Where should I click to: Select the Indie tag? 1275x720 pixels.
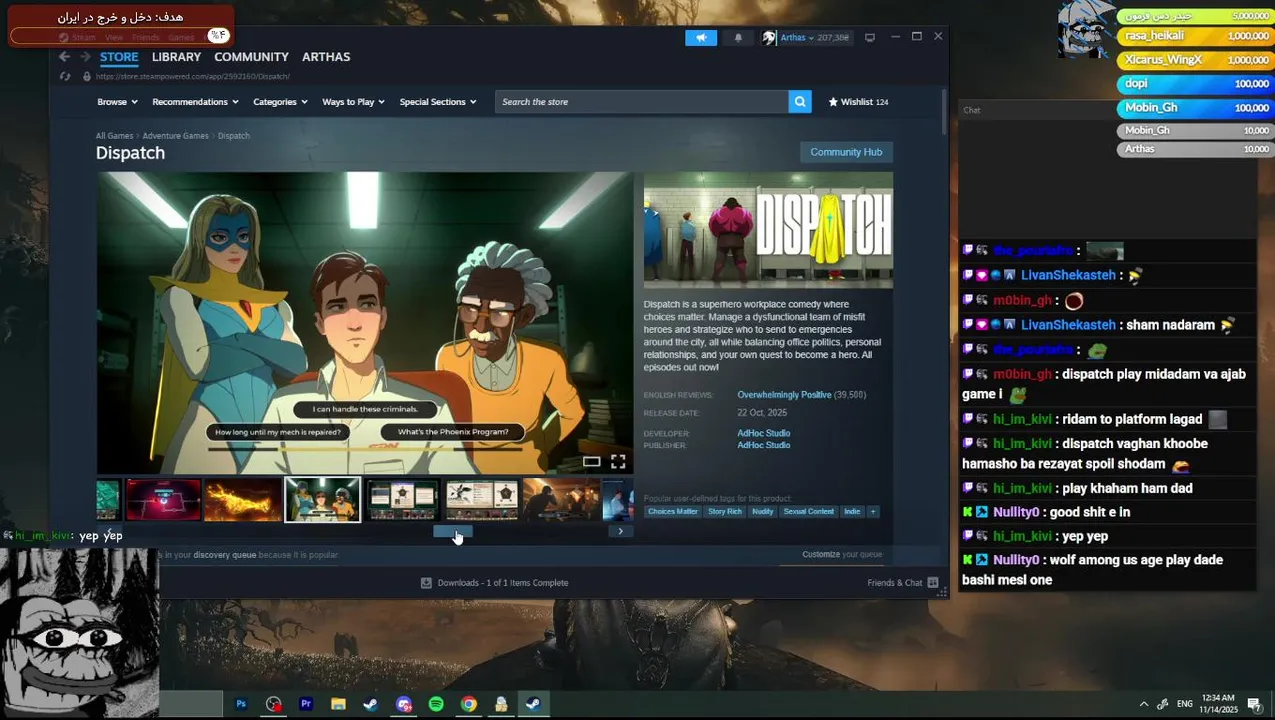point(852,511)
